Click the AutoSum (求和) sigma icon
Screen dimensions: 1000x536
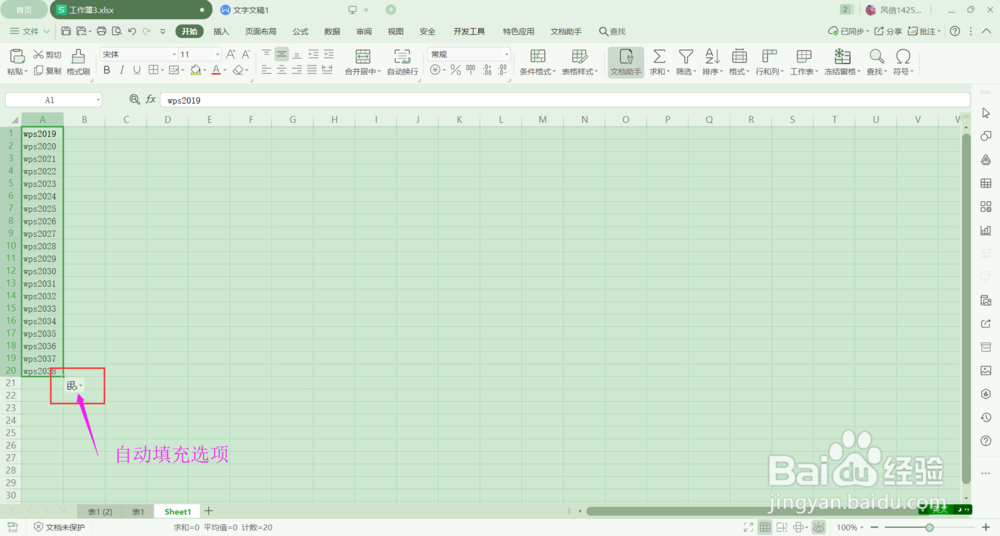pos(659,56)
